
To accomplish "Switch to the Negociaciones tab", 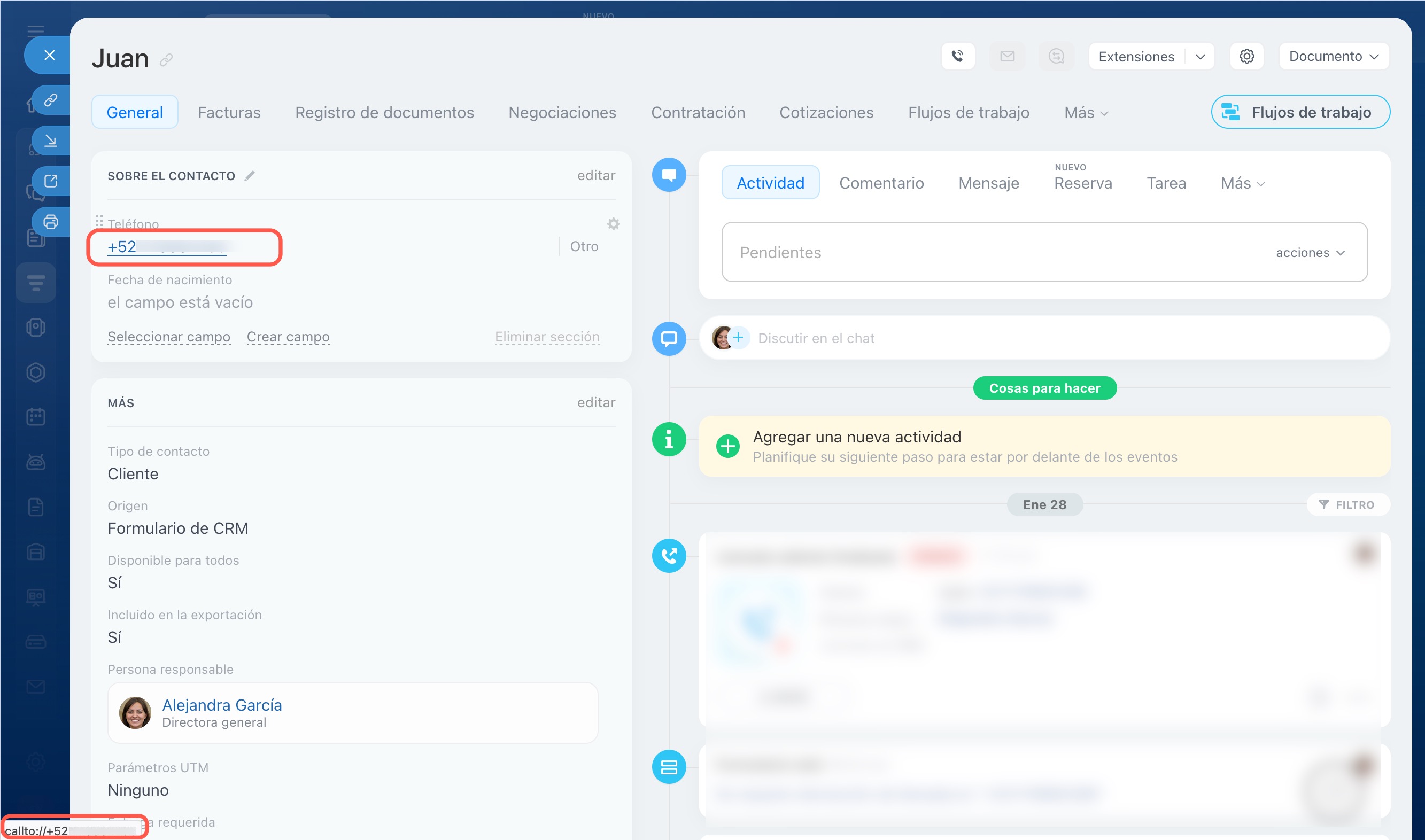I will pyautogui.click(x=562, y=113).
